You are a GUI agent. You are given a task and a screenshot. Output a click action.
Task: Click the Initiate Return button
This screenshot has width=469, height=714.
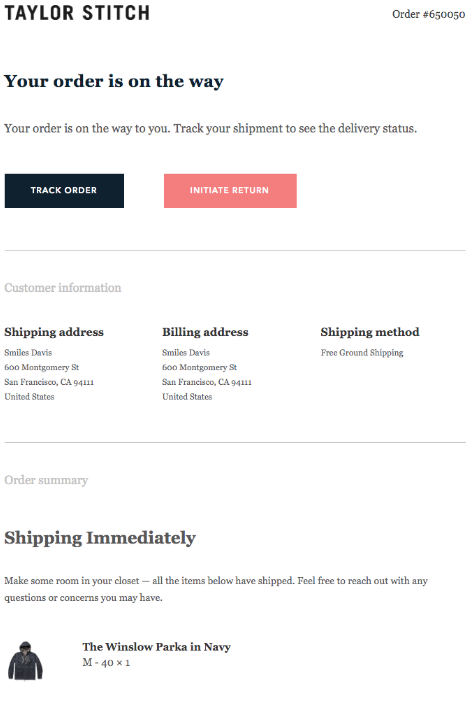(230, 191)
